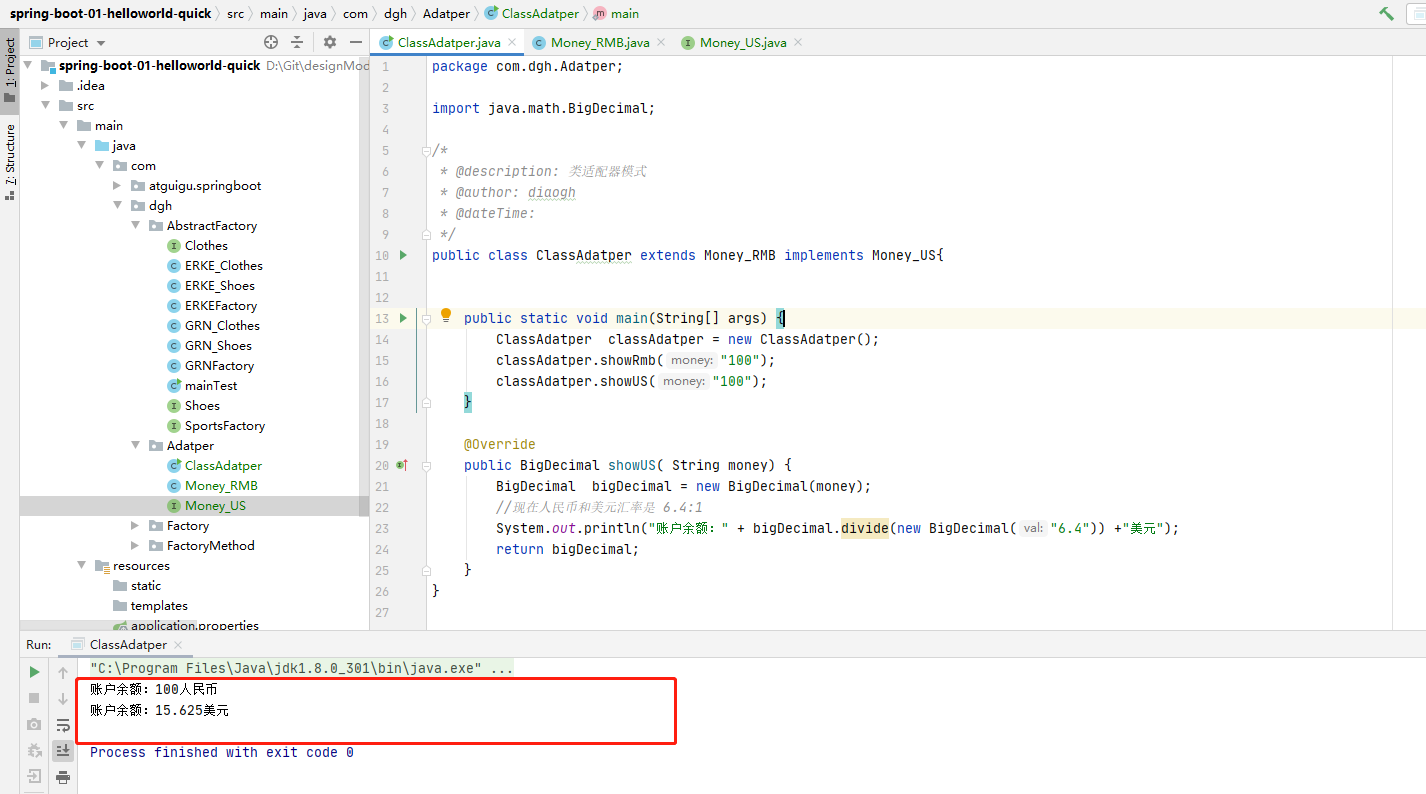
Task: Collapse the src folder arrow
Action: [45, 106]
